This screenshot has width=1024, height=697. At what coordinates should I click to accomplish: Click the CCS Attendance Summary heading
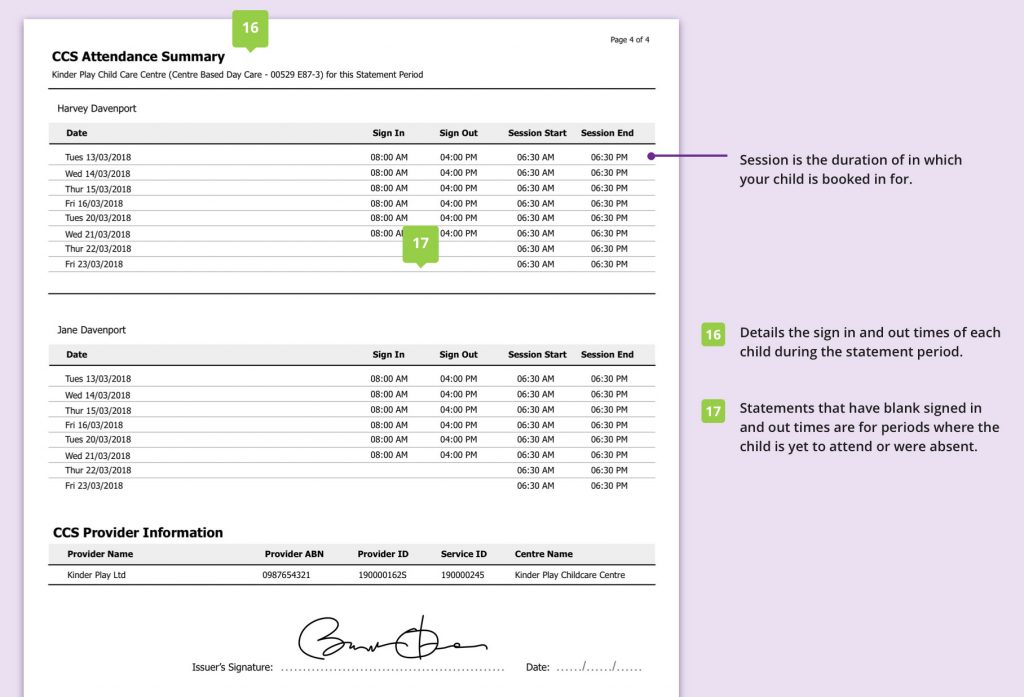pos(138,57)
